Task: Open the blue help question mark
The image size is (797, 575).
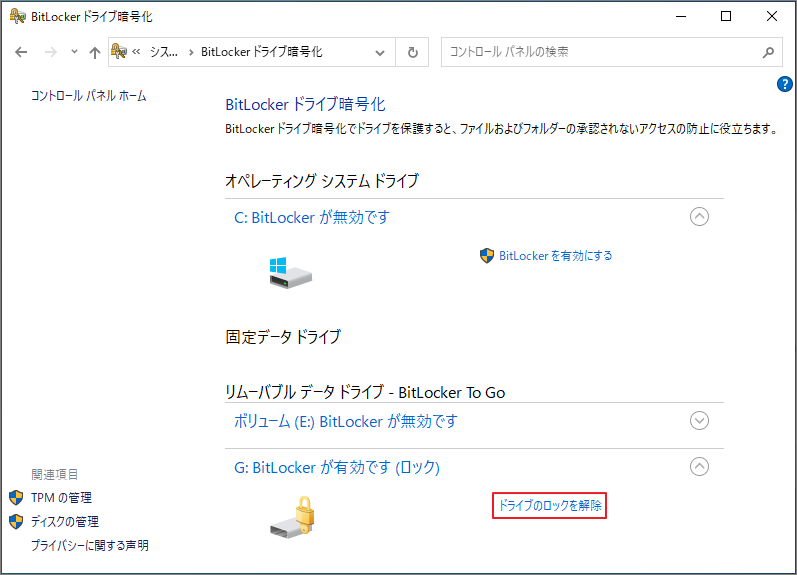Action: [784, 84]
